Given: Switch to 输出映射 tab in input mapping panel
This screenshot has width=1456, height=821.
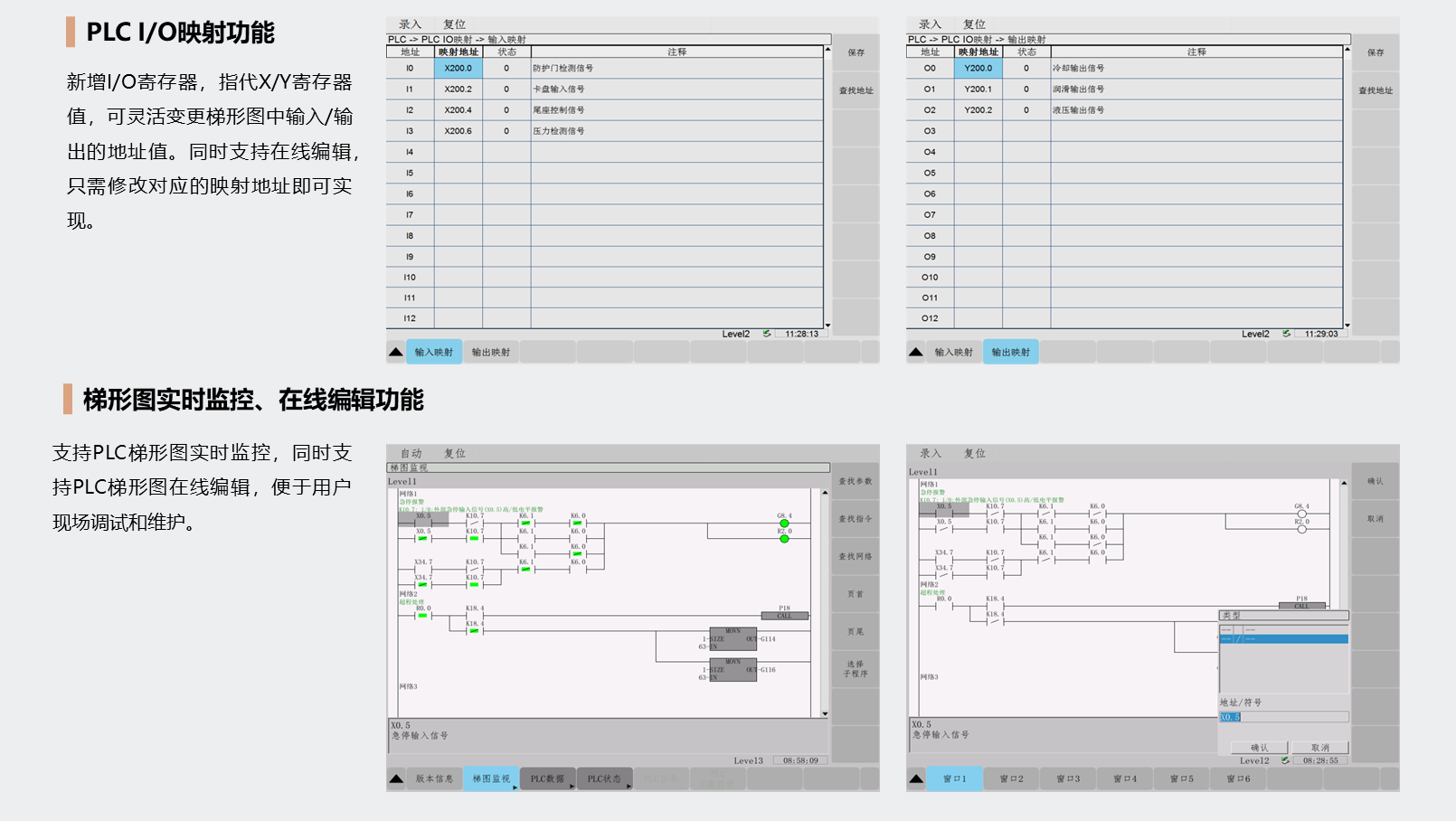Looking at the screenshot, I should tap(491, 352).
